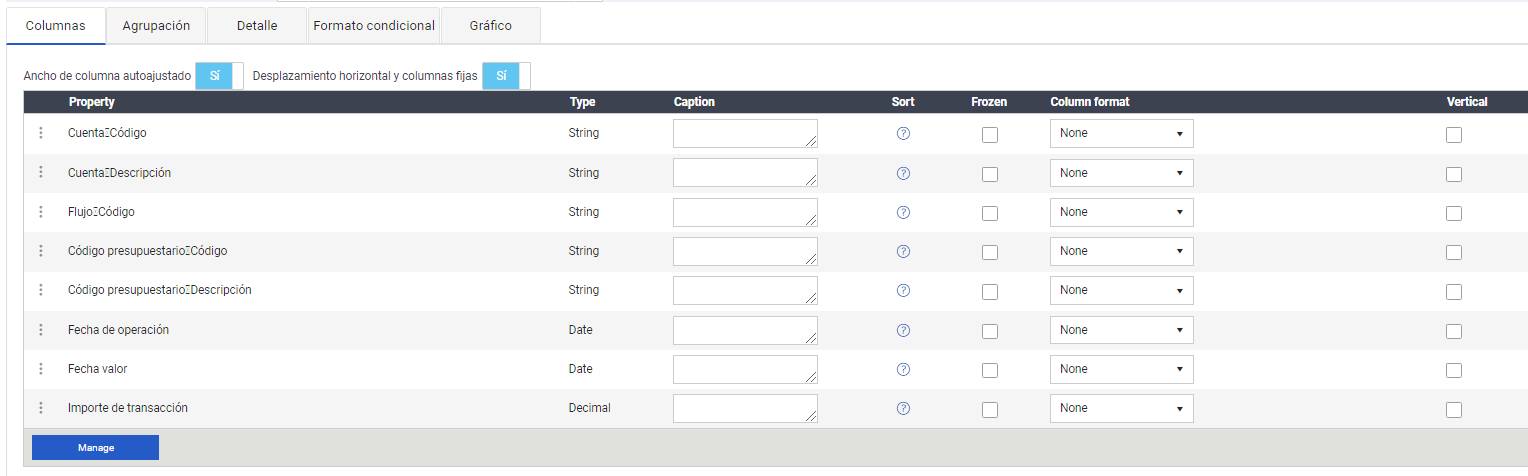1528x476 pixels.
Task: Toggle Ancho de columna autoajustado switch
Action: (219, 76)
